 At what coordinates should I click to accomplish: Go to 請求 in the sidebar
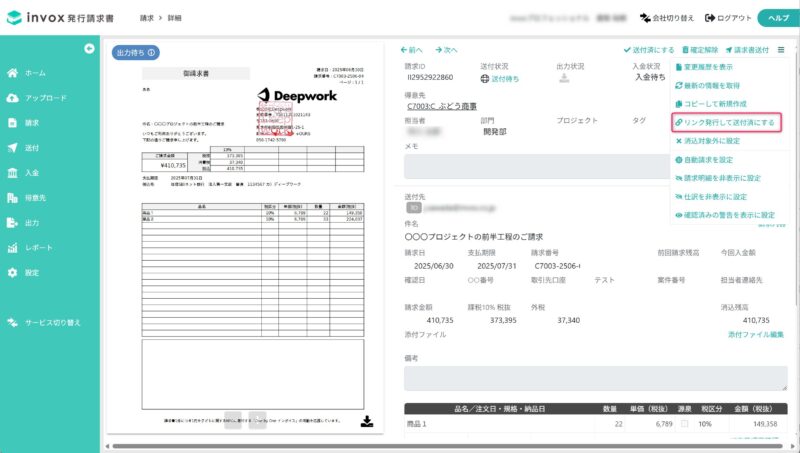click(23, 123)
